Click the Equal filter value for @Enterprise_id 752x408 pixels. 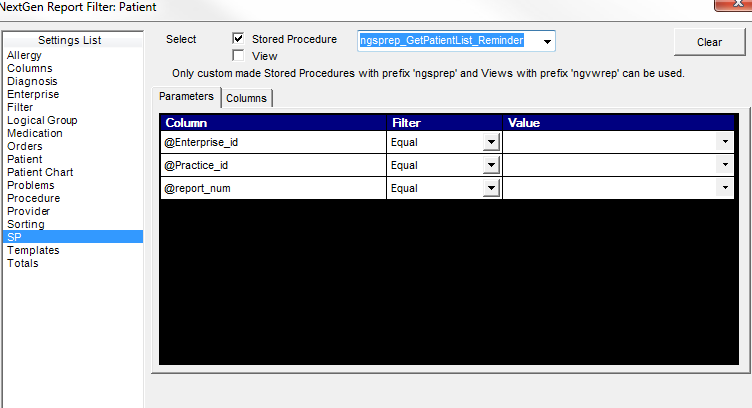tap(404, 142)
